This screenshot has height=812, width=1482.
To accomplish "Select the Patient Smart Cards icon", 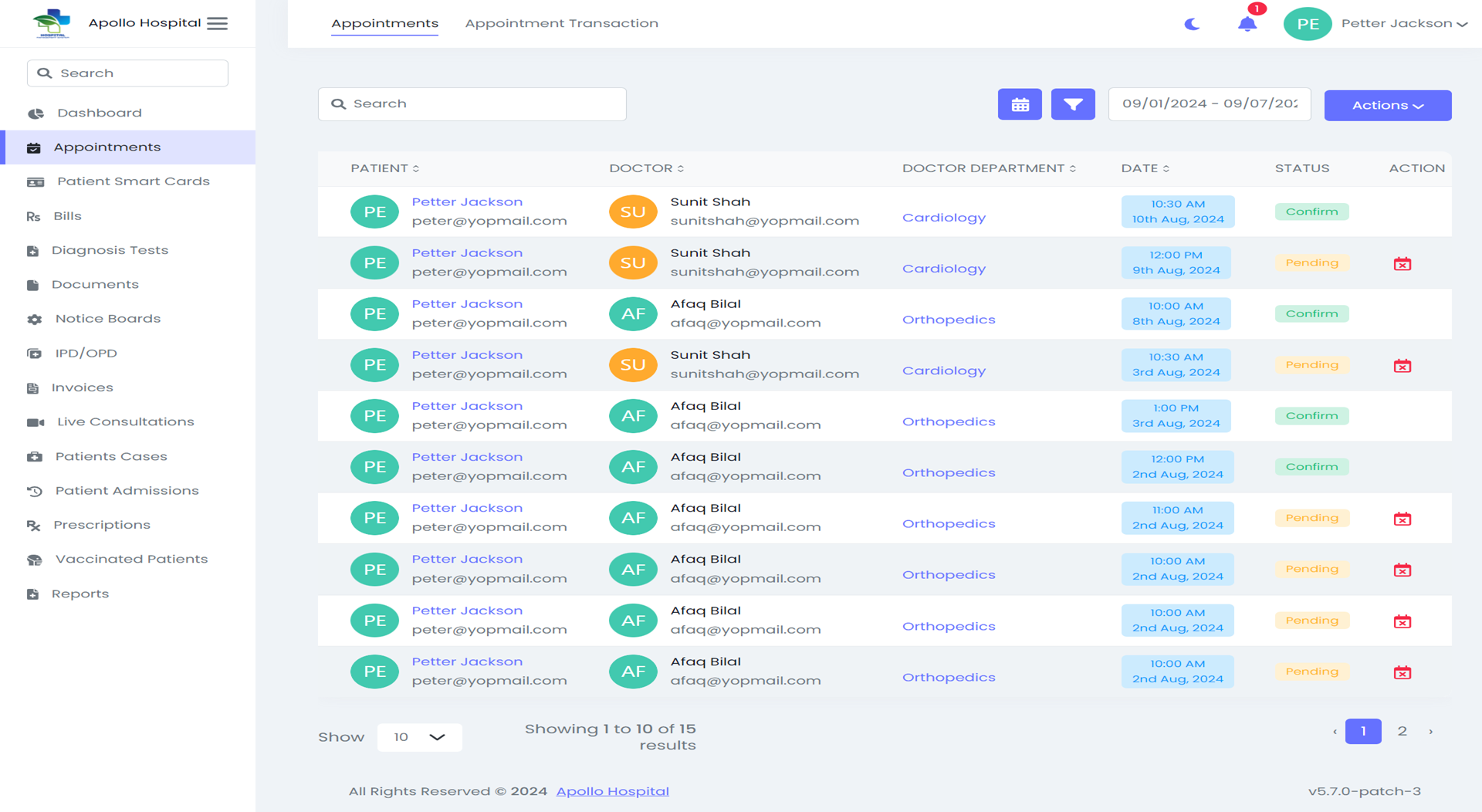I will (x=34, y=181).
